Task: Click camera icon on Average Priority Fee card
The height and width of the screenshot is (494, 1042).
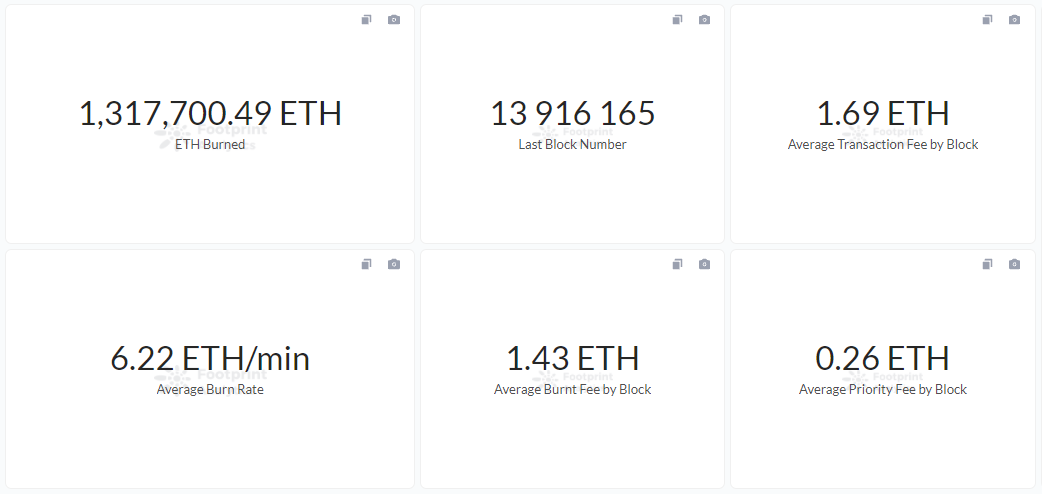Action: click(x=1014, y=265)
